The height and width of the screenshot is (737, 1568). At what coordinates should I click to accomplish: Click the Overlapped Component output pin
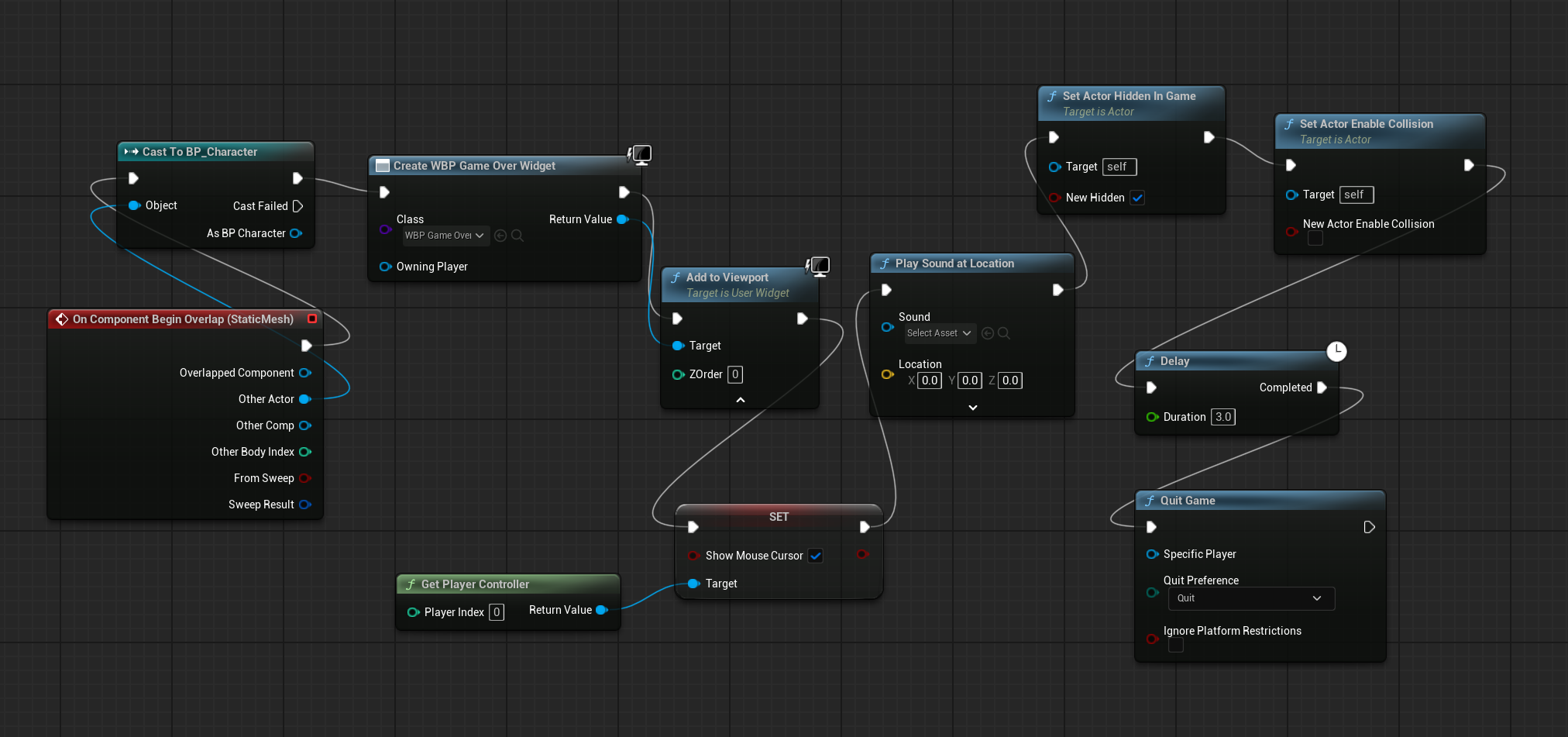click(304, 373)
